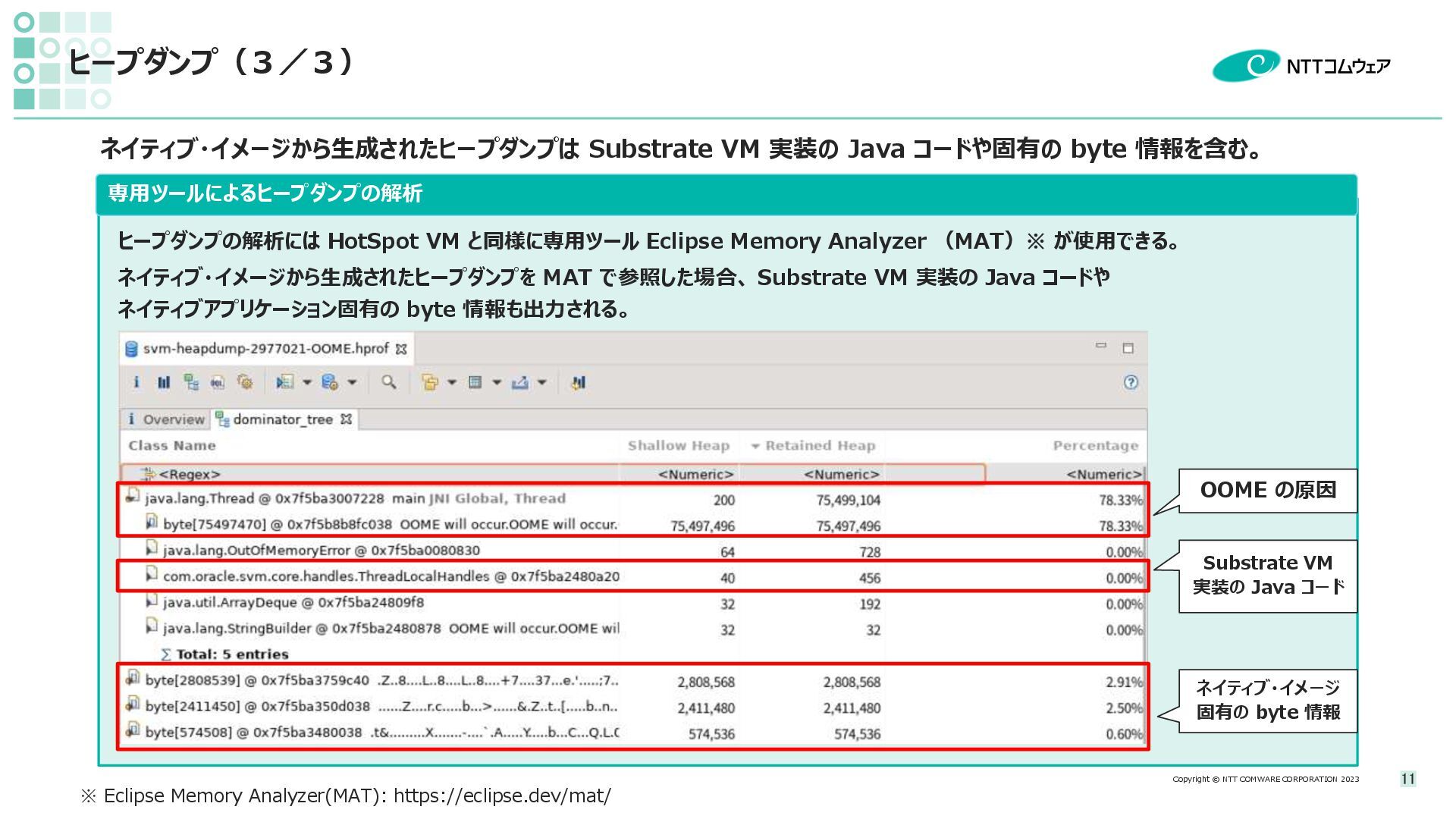Image resolution: width=1456 pixels, height=819 pixels.
Task: Click the Shallow Heap column header
Action: (678, 446)
